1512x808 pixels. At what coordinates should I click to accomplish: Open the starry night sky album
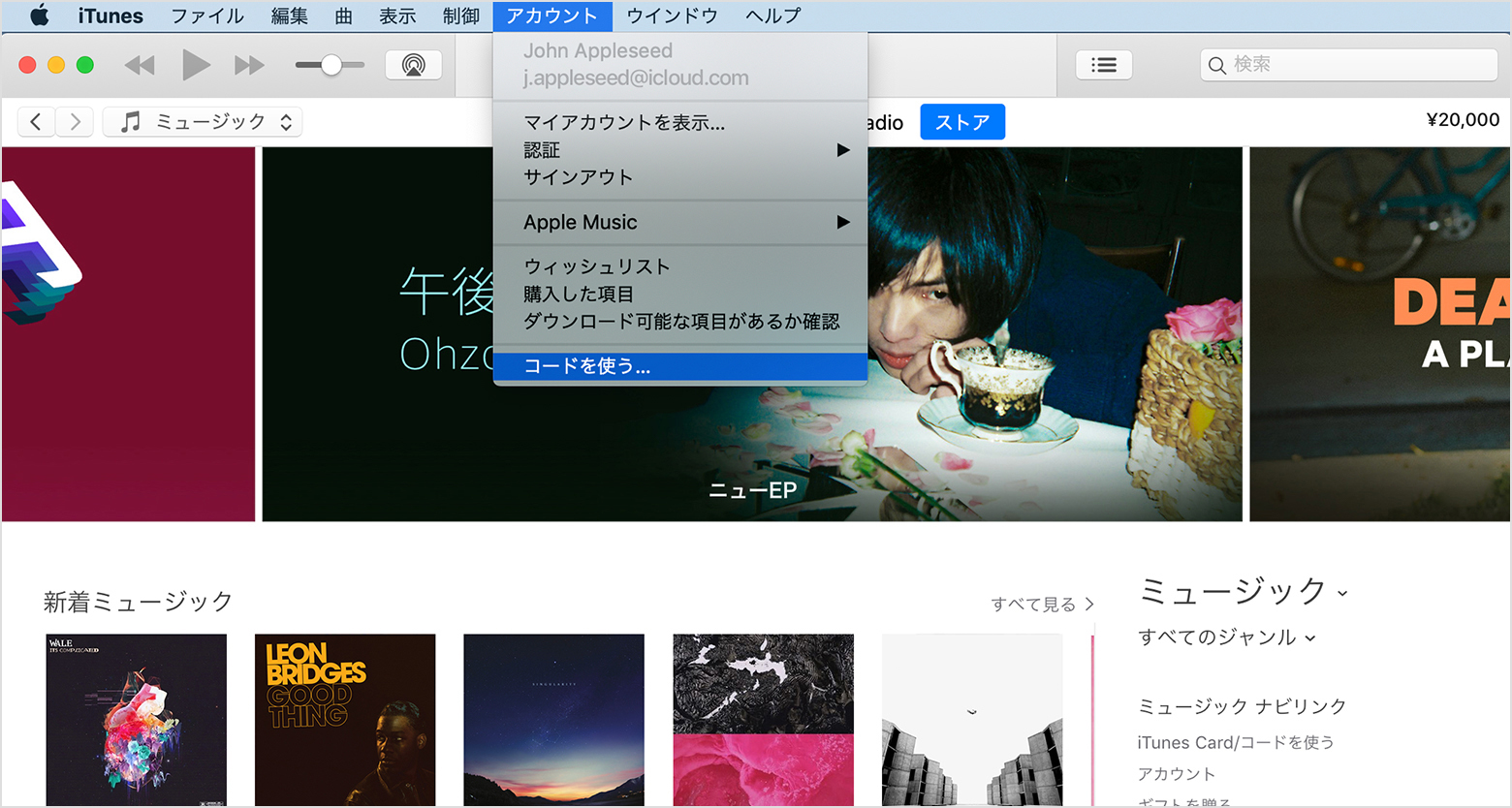point(554,720)
